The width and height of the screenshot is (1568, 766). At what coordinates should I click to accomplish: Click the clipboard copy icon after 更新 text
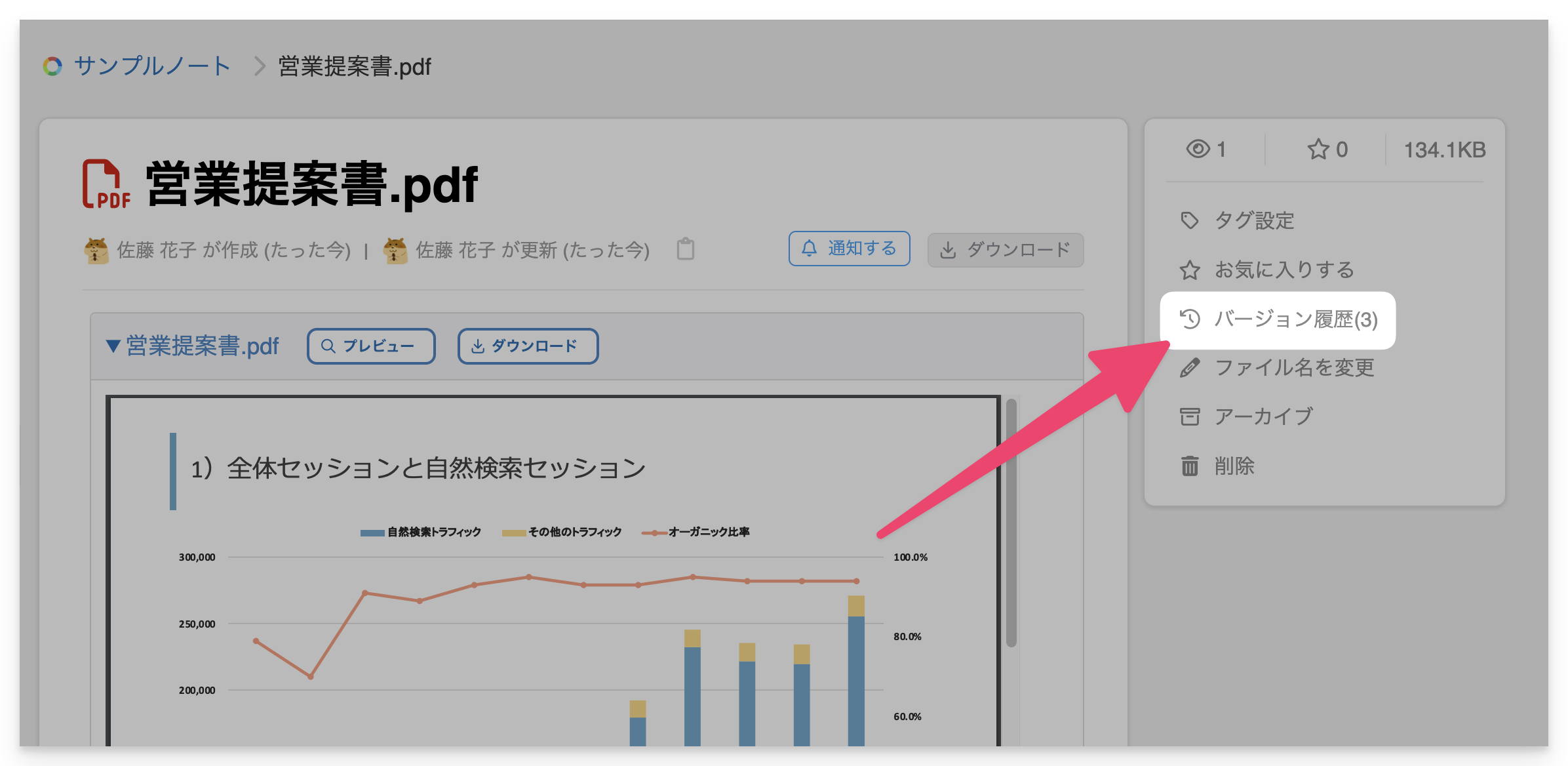coord(686,249)
